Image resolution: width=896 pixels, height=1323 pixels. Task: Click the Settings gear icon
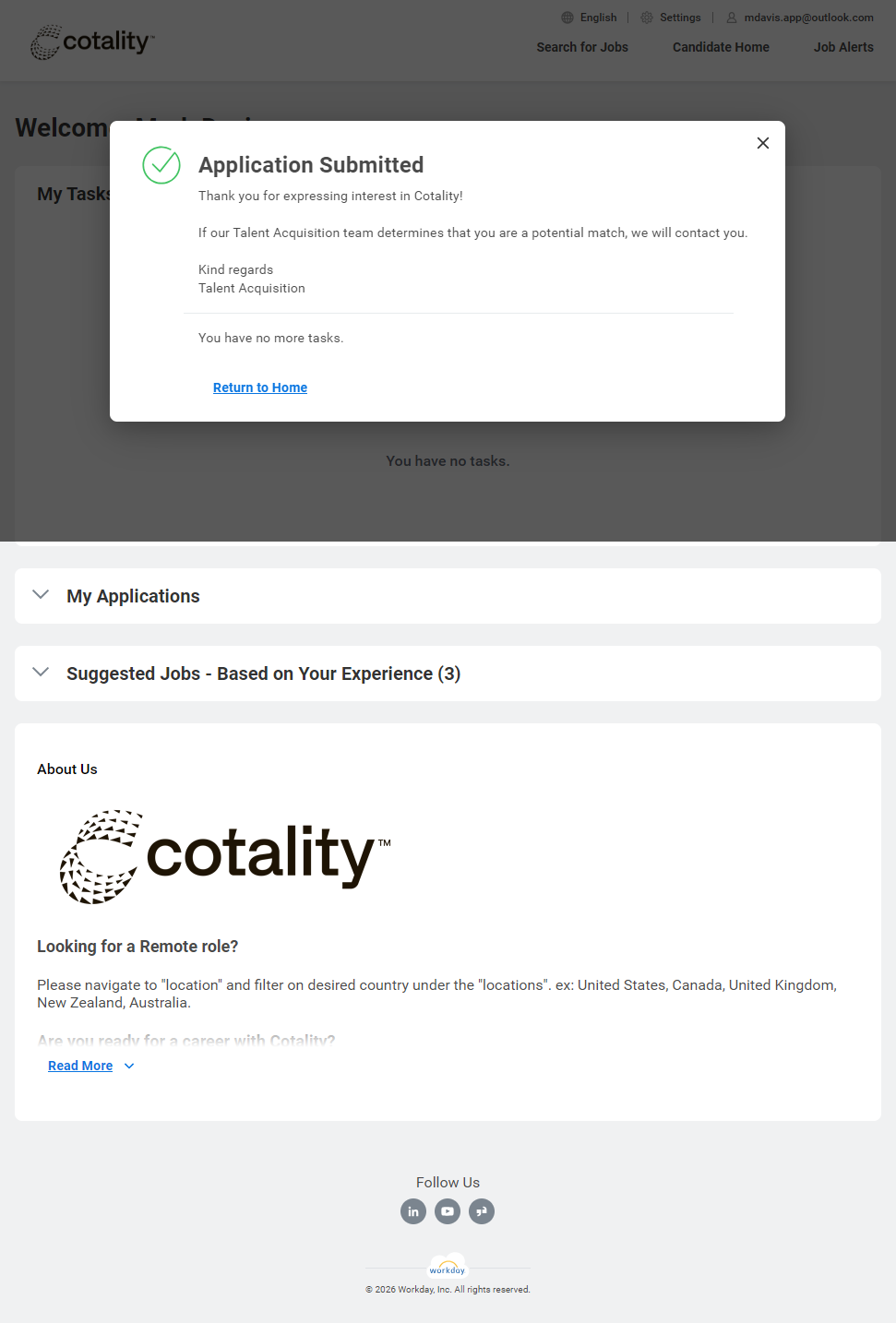click(647, 18)
